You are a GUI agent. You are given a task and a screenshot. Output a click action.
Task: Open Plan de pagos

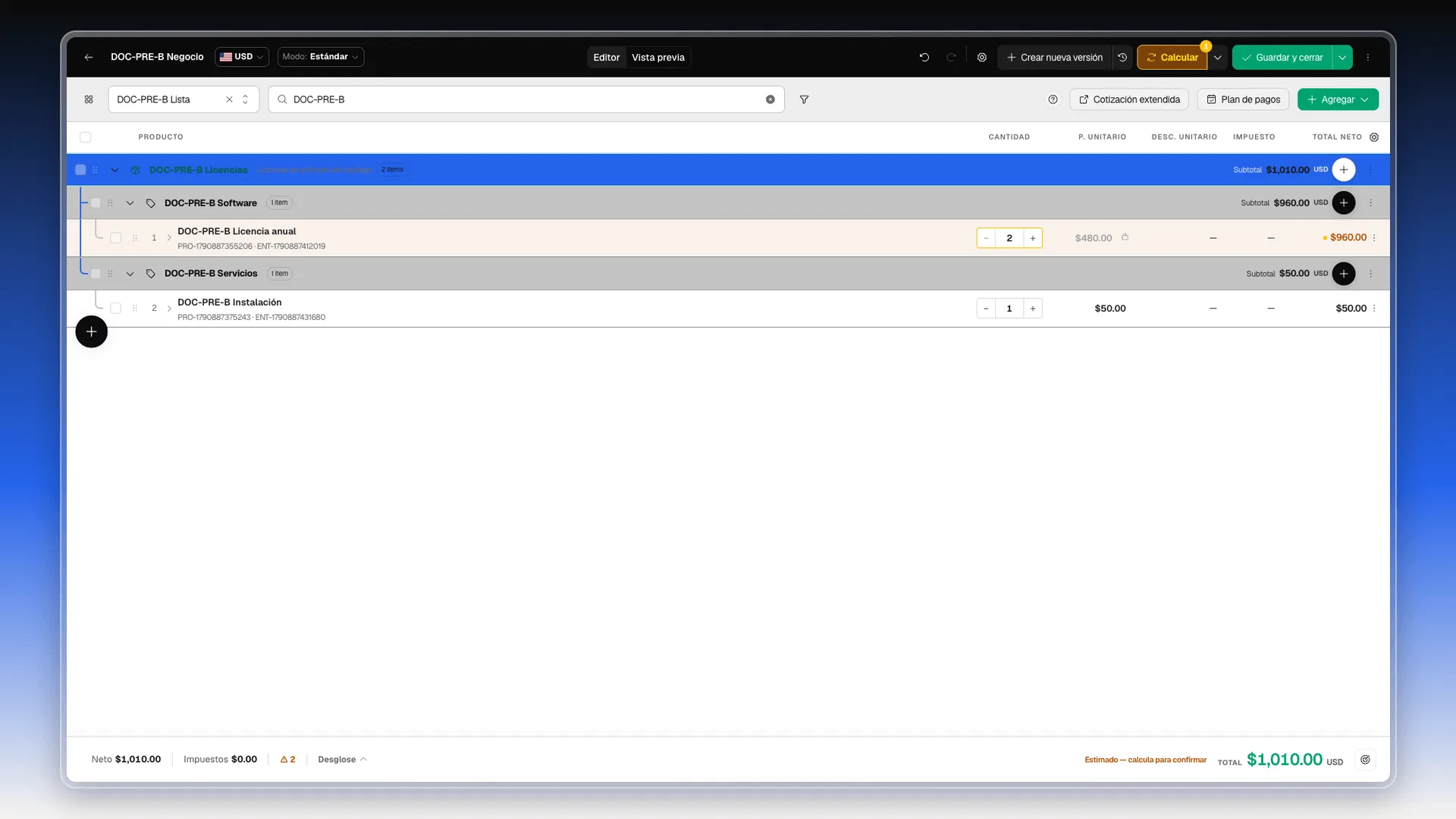click(x=1243, y=99)
